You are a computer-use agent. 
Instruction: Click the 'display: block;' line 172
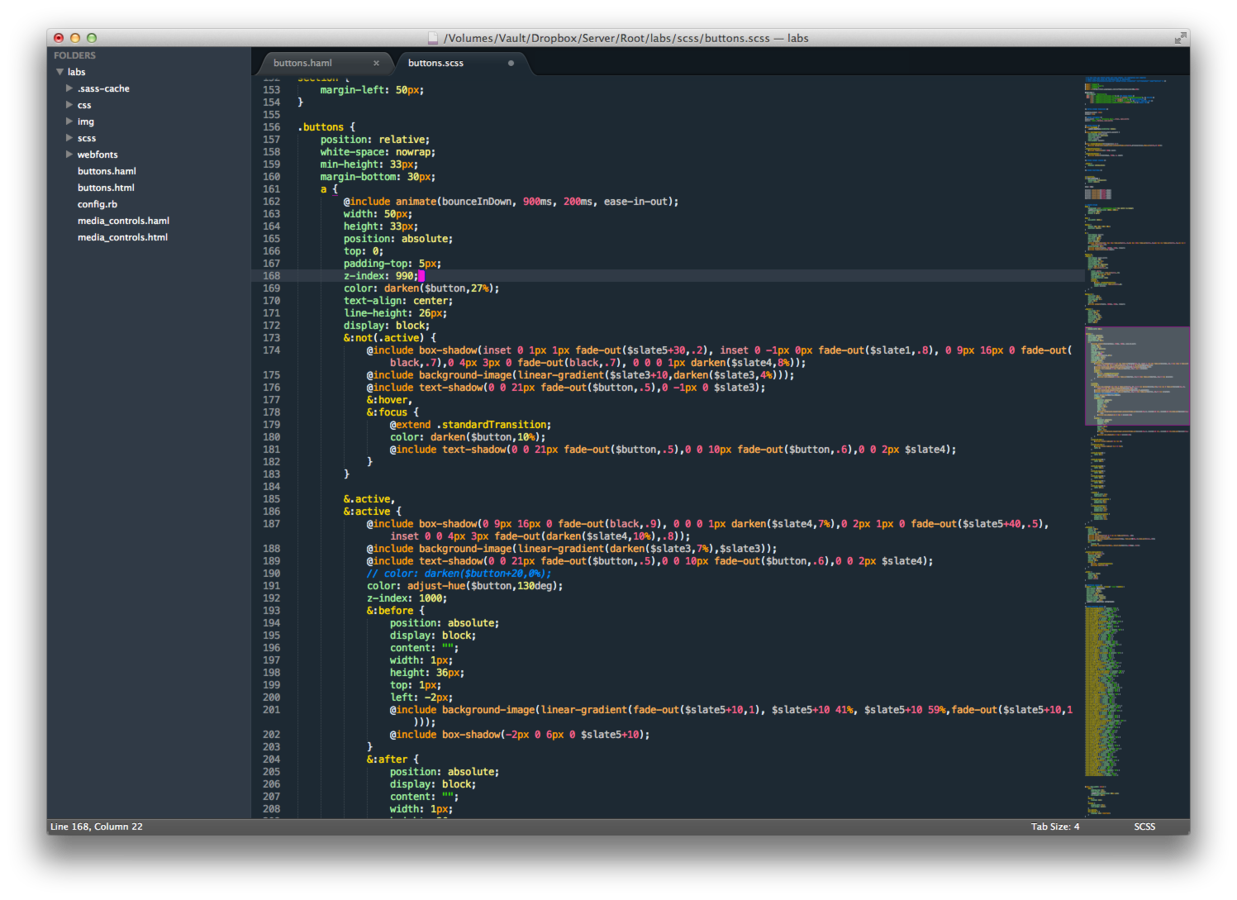386,326
